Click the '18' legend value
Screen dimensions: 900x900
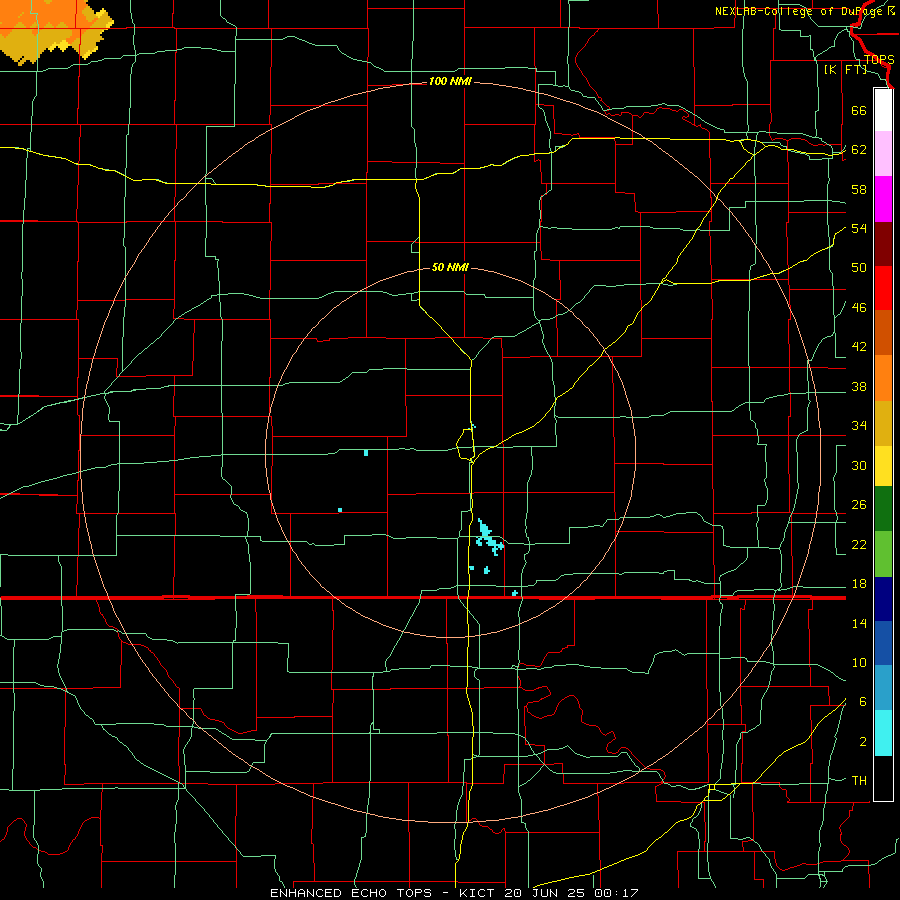[x=859, y=584]
